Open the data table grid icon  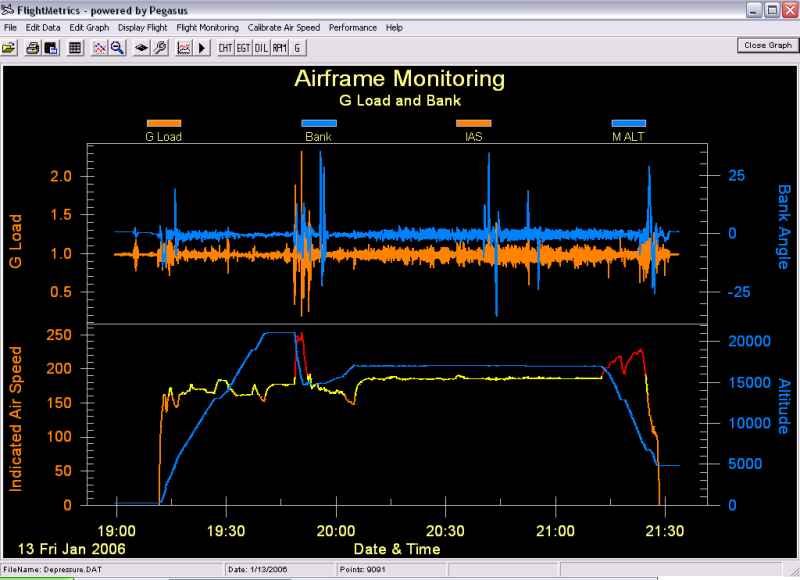point(75,47)
